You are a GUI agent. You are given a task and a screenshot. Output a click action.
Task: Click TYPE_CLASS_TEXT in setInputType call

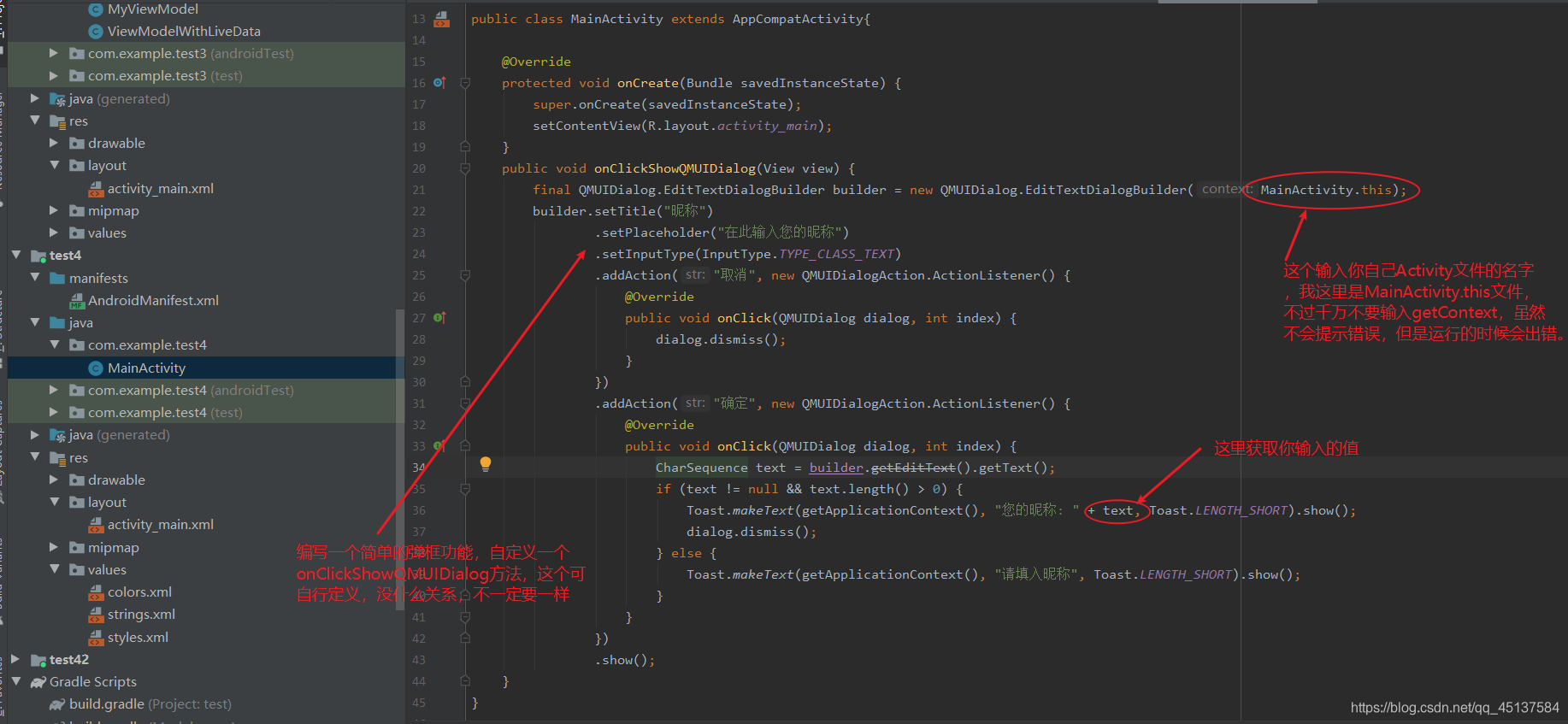[836, 254]
